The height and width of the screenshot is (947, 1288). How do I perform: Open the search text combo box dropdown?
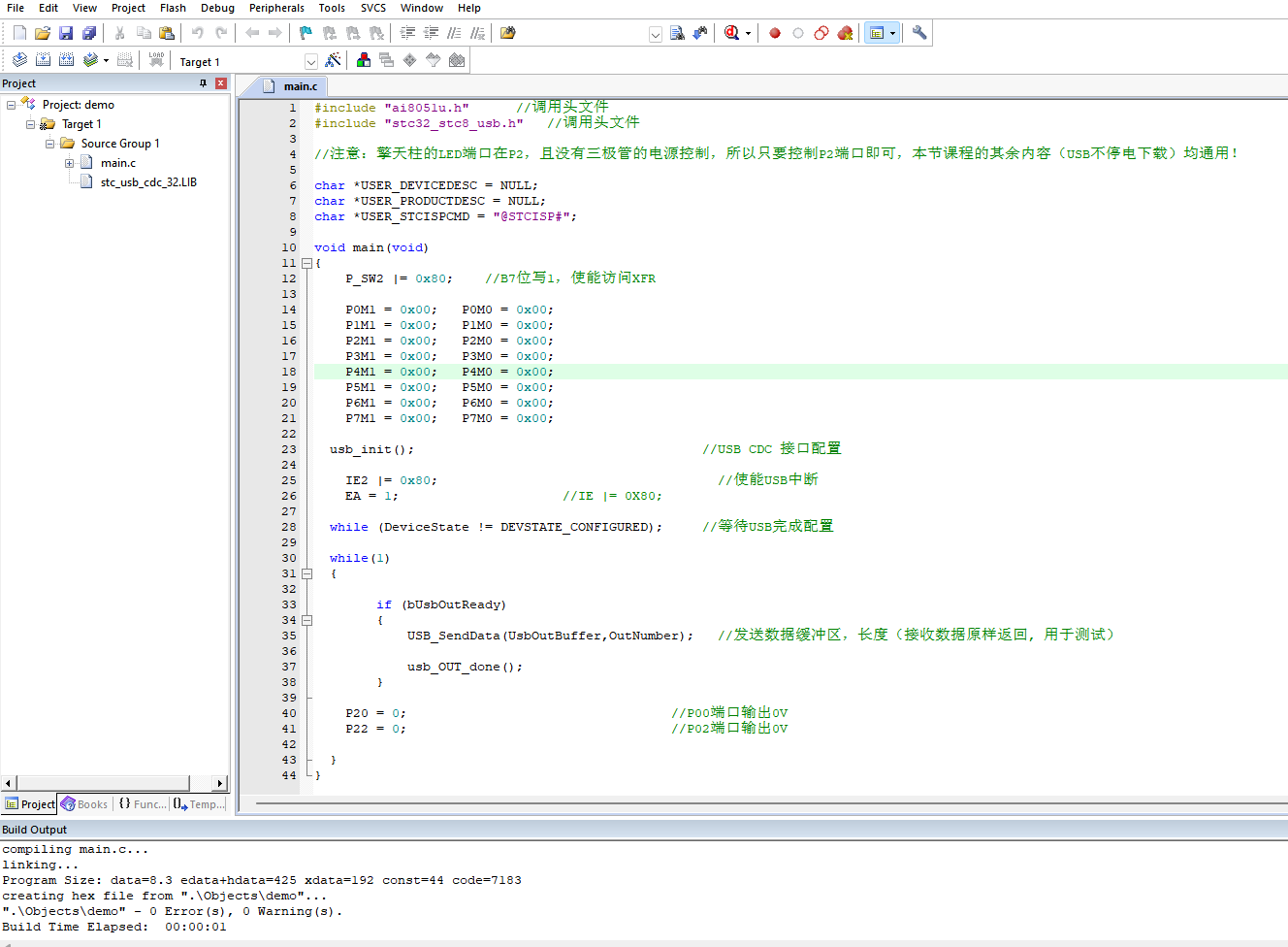pos(656,34)
